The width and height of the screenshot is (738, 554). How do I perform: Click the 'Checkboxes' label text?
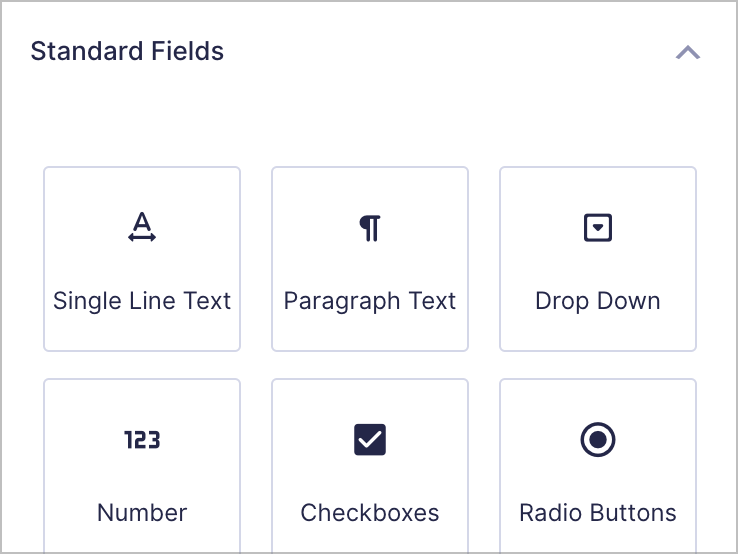coord(370,513)
